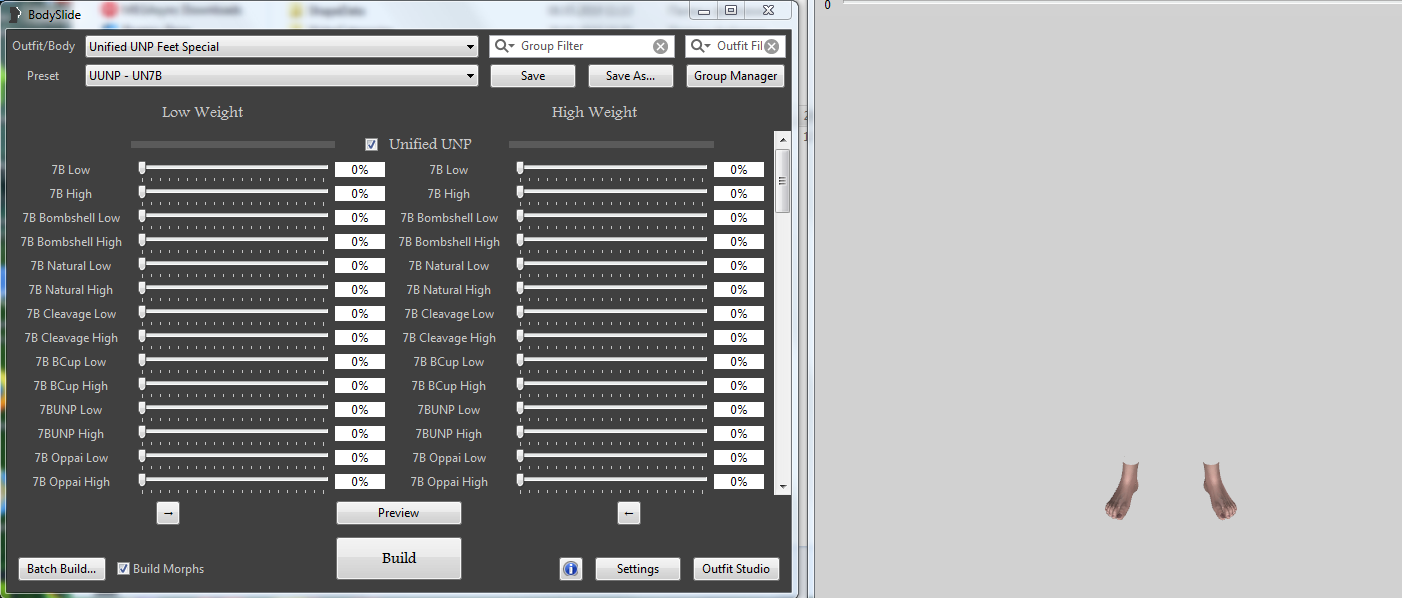Click left arrow copy-to-low-weight button
The image size is (1402, 598).
coord(628,513)
